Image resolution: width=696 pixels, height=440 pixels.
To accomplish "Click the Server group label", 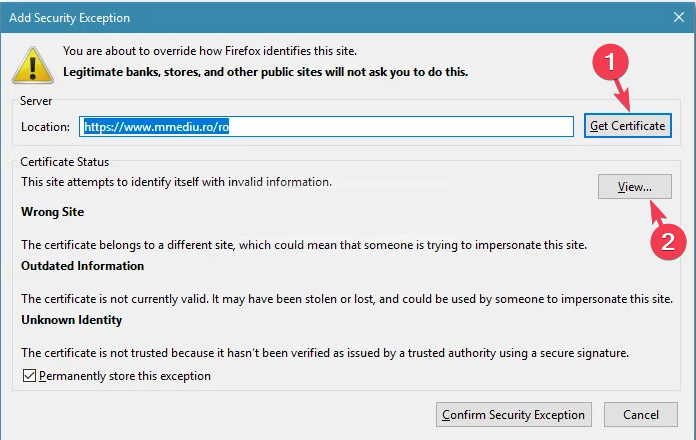I will click(x=36, y=101).
